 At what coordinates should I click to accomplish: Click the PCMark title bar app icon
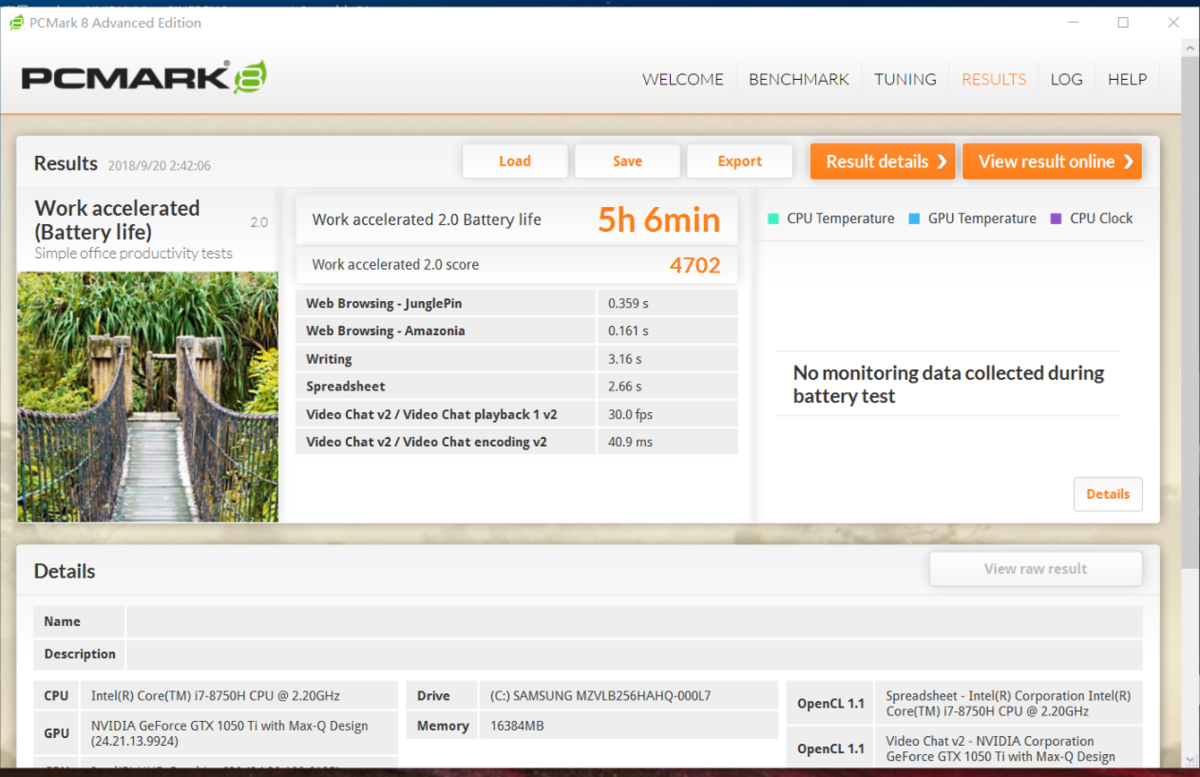pyautogui.click(x=17, y=22)
